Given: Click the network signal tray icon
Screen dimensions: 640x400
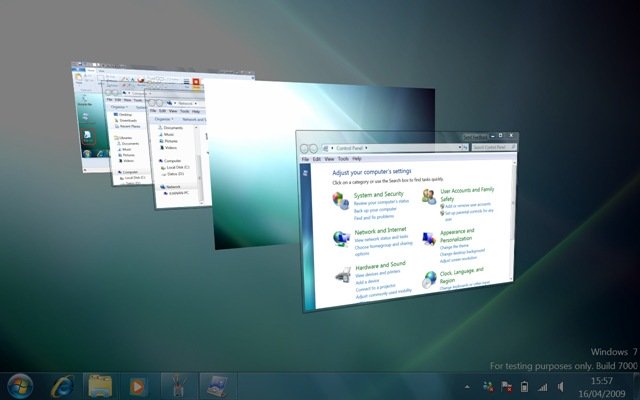Looking at the screenshot, I should pyautogui.click(x=542, y=387).
